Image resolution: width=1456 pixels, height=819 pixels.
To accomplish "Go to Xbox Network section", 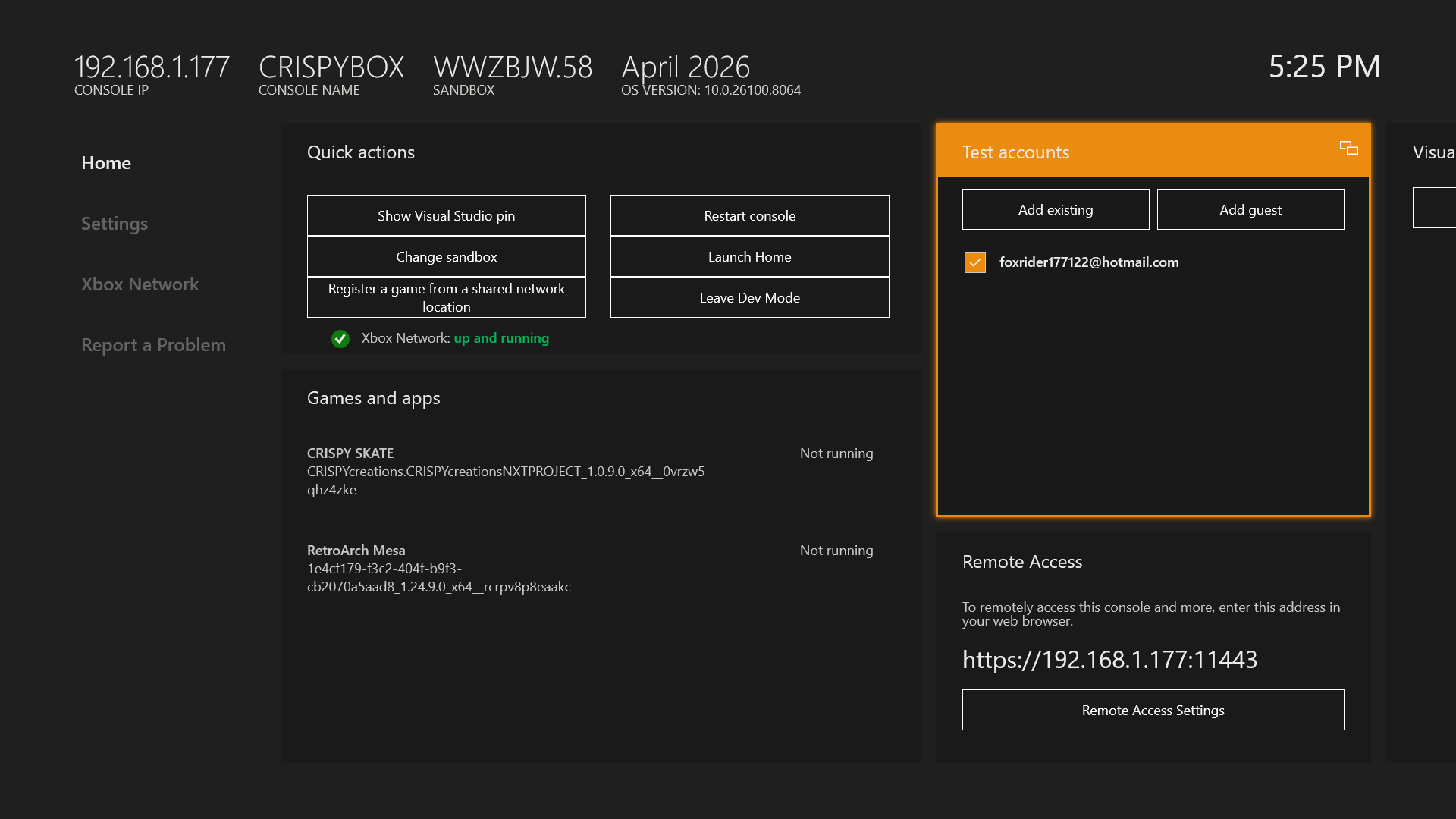I will [140, 284].
